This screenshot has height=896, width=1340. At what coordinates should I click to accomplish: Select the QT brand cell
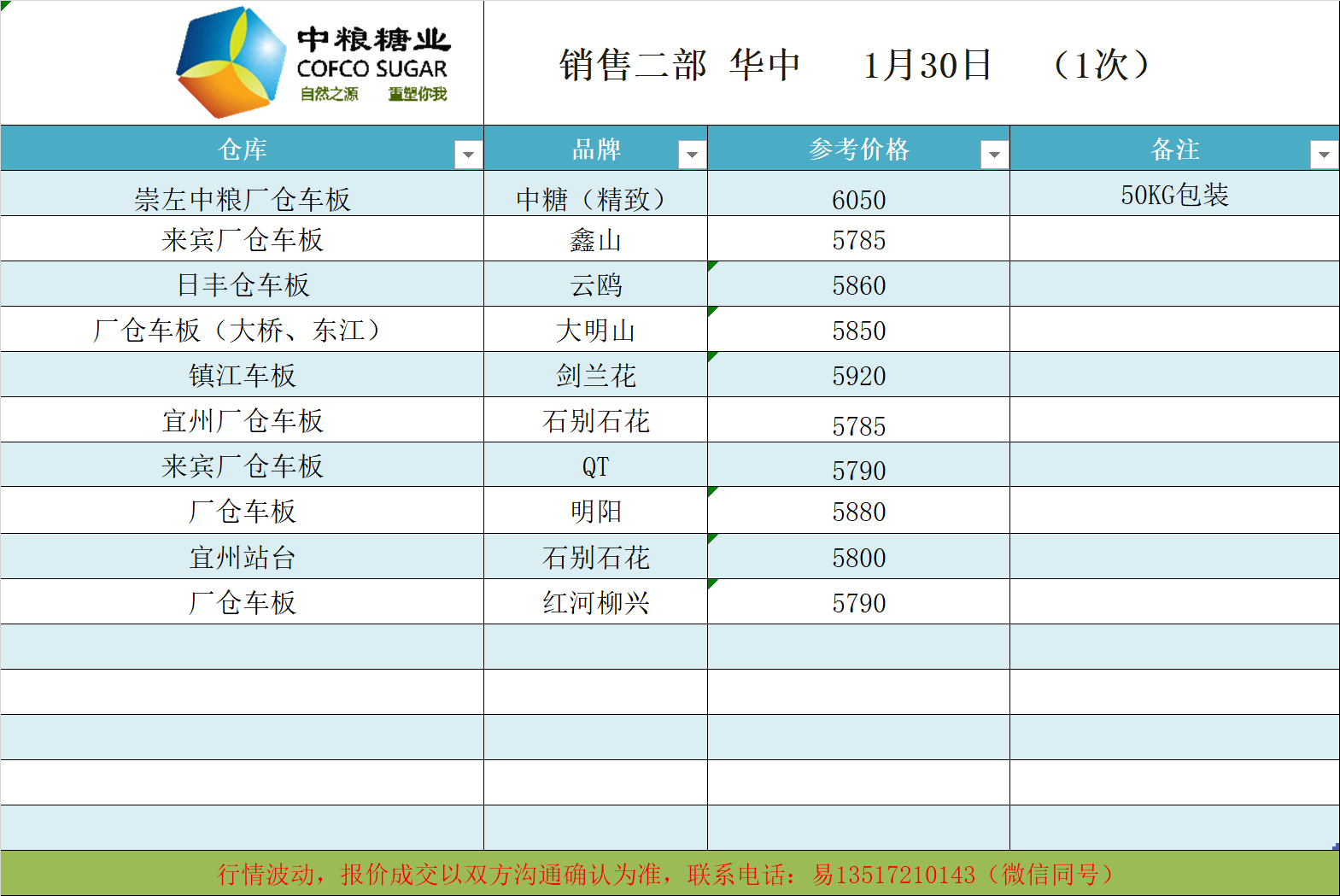coord(595,466)
